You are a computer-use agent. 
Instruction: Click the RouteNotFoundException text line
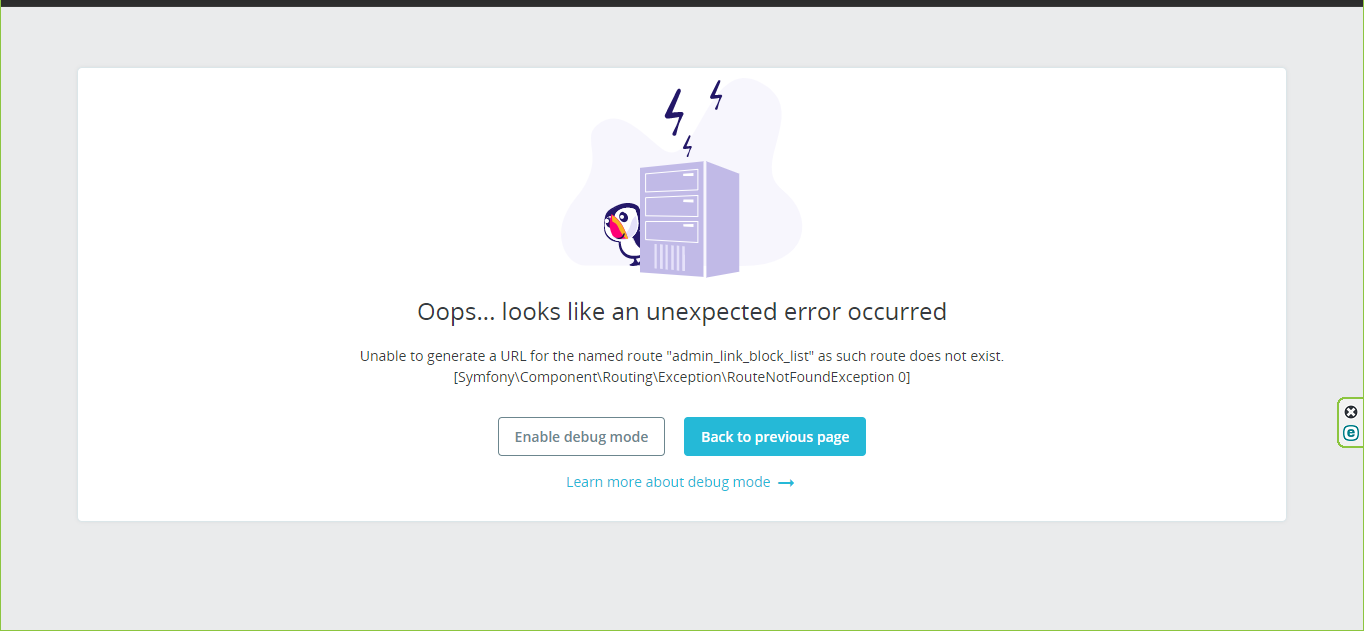pyautogui.click(x=682, y=377)
